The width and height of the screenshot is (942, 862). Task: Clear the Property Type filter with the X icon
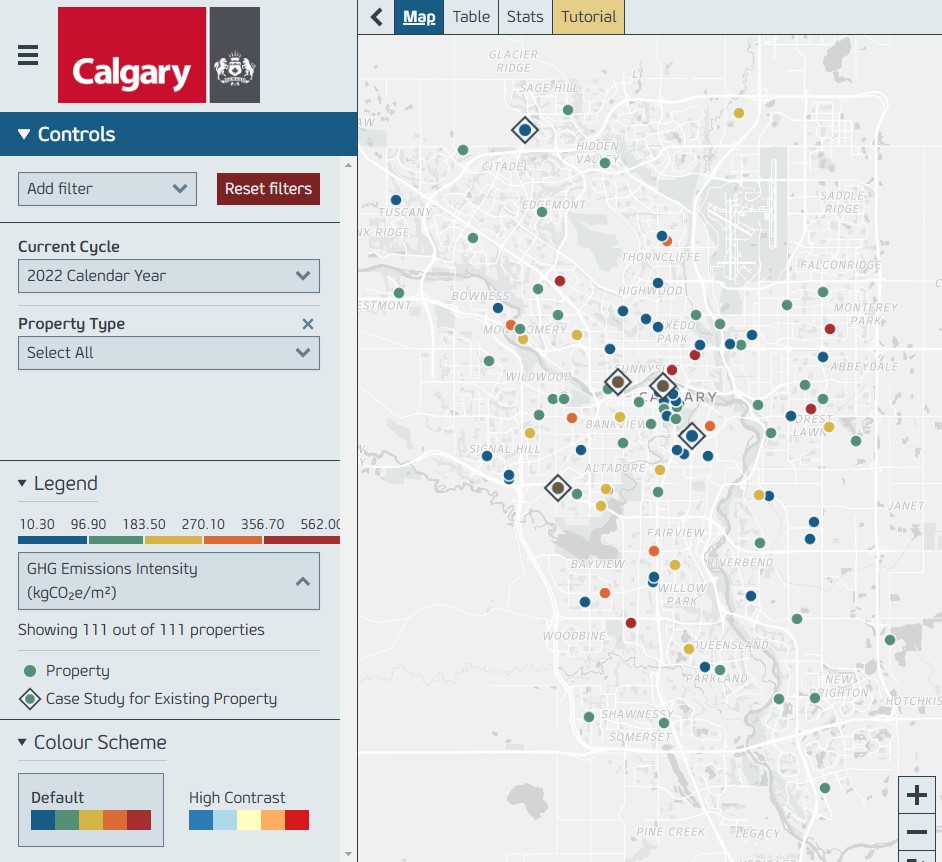[x=308, y=324]
